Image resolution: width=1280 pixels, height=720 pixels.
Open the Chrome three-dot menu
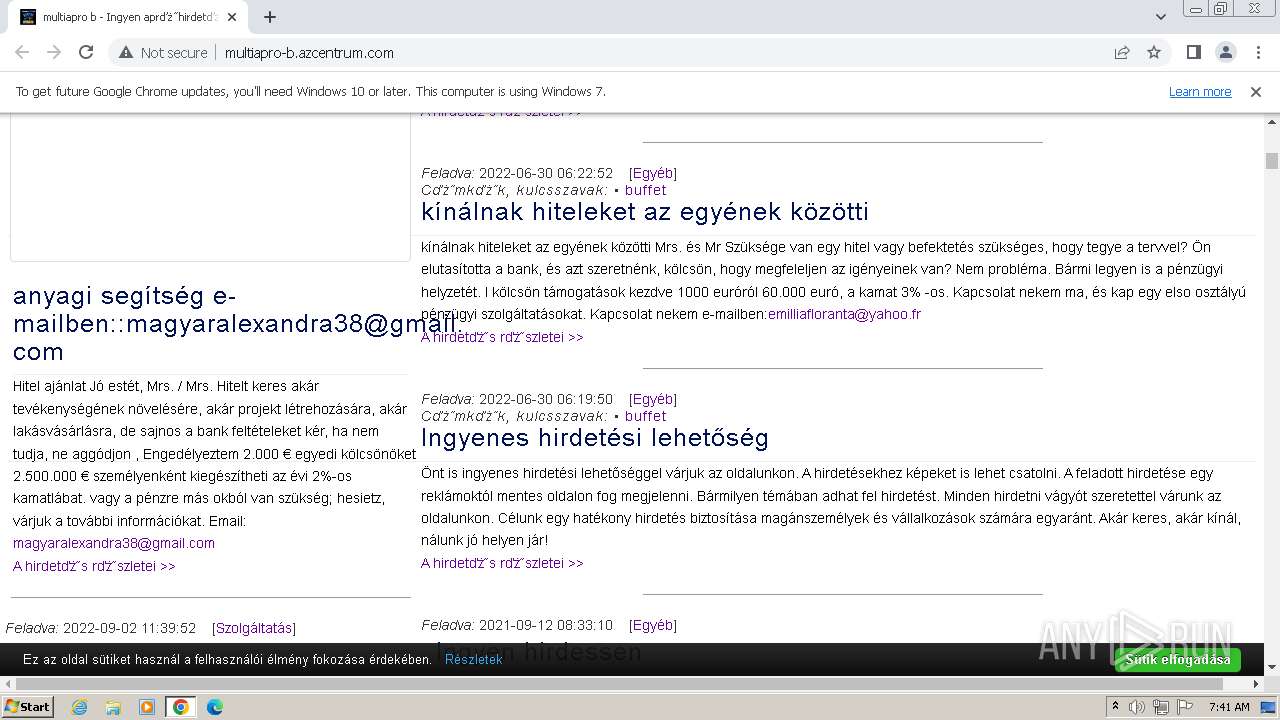click(1256, 52)
